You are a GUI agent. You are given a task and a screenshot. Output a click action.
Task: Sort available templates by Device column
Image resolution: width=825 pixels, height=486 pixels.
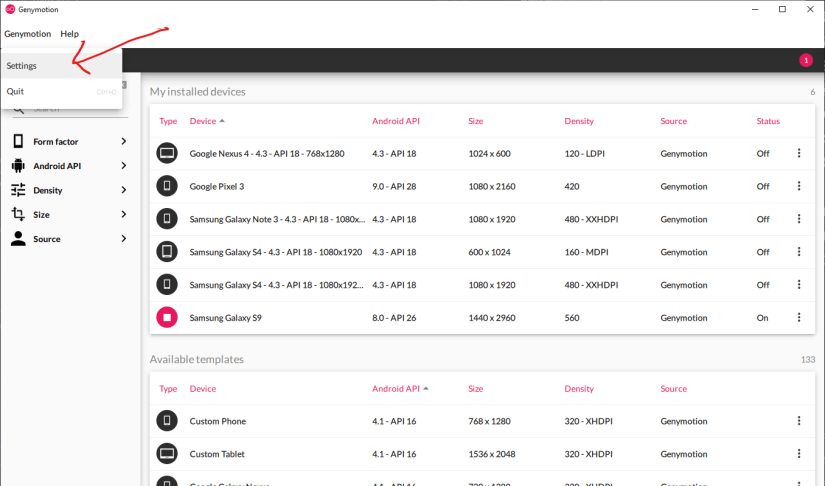[203, 389]
